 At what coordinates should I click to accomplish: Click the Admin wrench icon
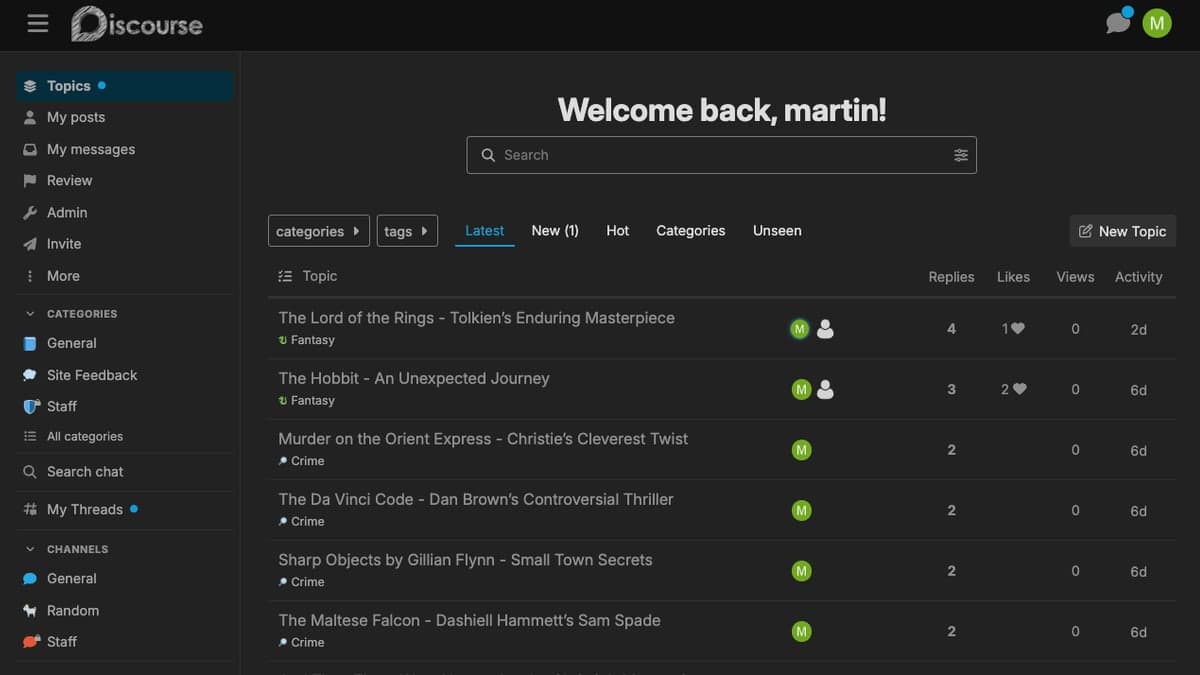tap(30, 213)
